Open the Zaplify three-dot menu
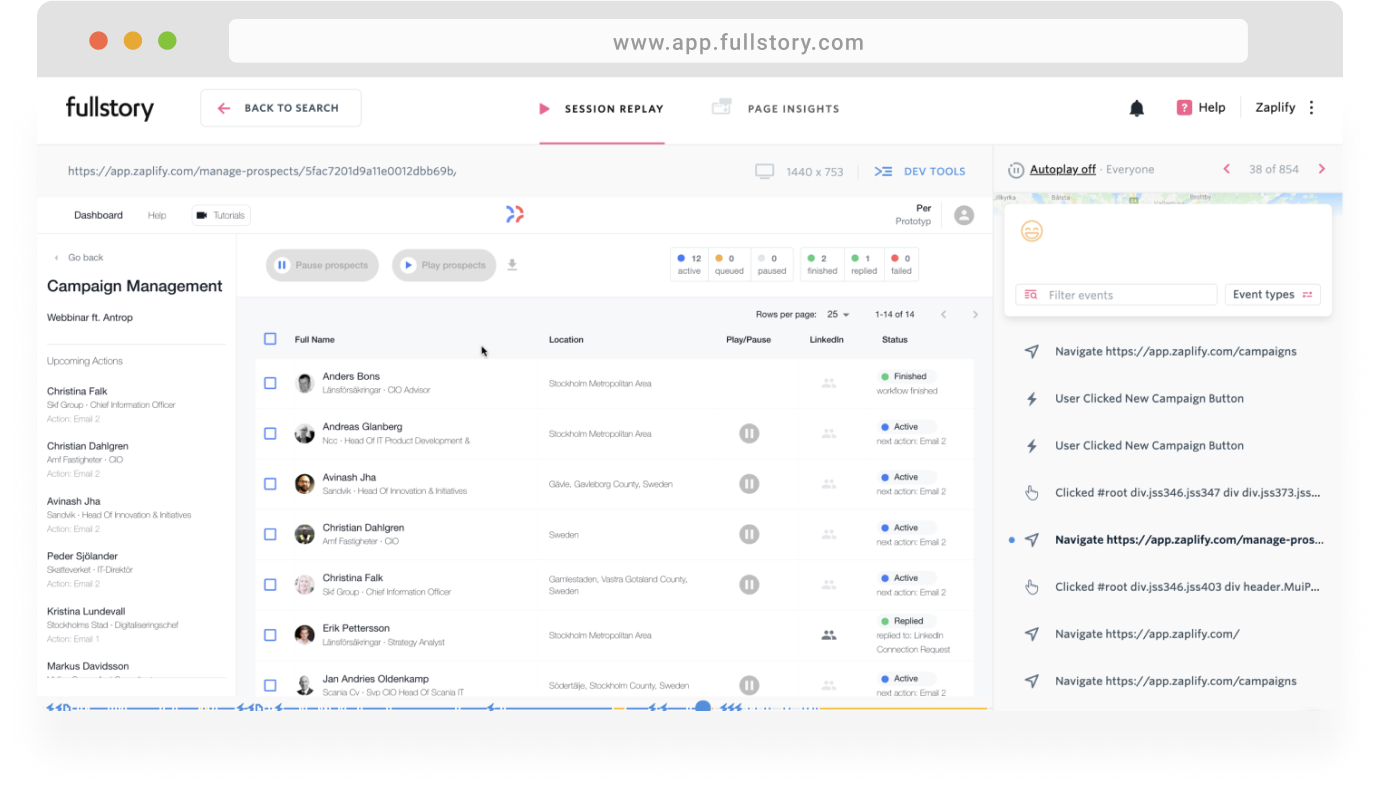 click(1312, 108)
